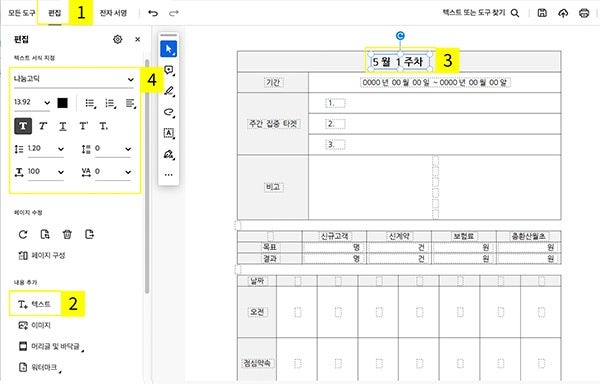This screenshot has width=600, height=384.
Task: Open more tools ellipsis
Action: pos(169,175)
